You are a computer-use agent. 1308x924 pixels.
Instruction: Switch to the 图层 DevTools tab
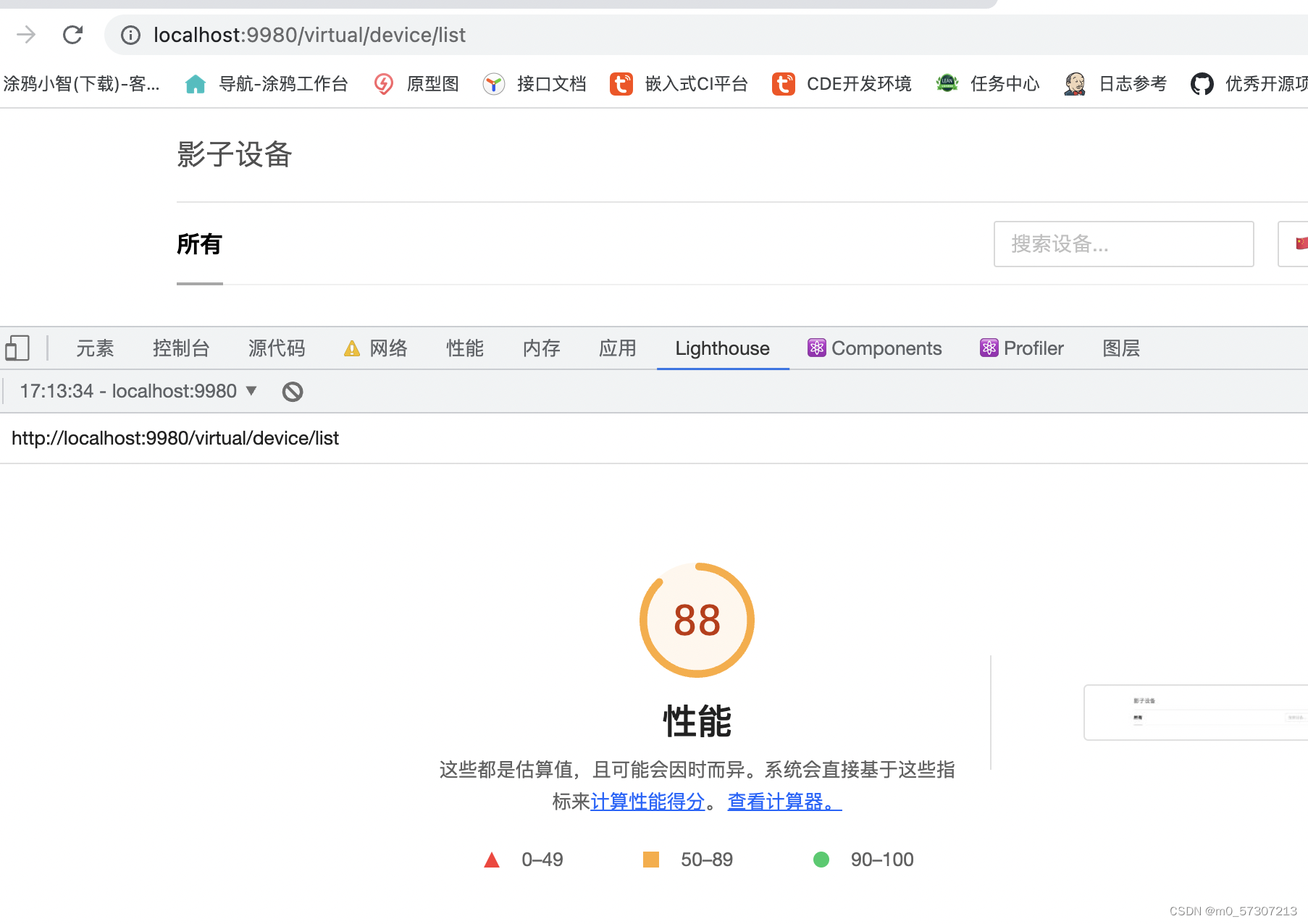1121,348
